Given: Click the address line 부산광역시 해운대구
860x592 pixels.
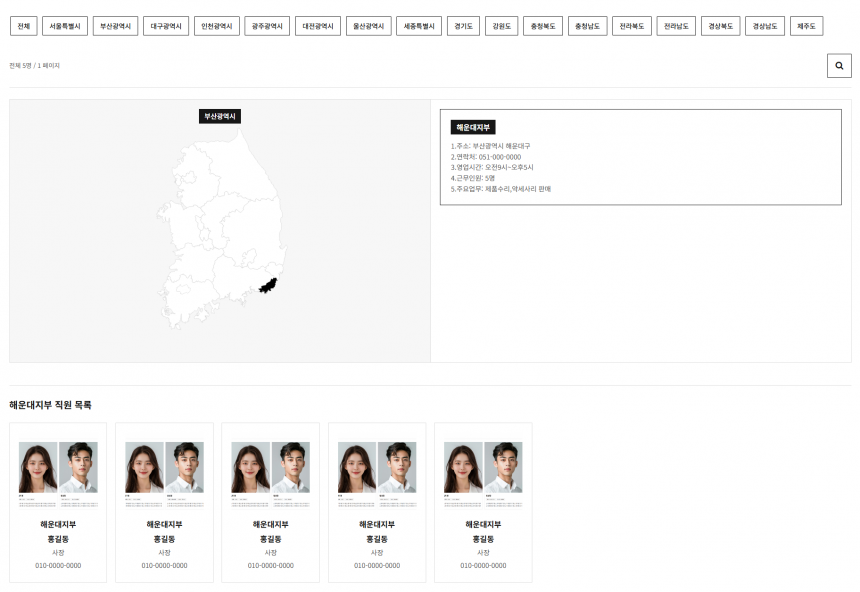Looking at the screenshot, I should pyautogui.click(x=490, y=146).
